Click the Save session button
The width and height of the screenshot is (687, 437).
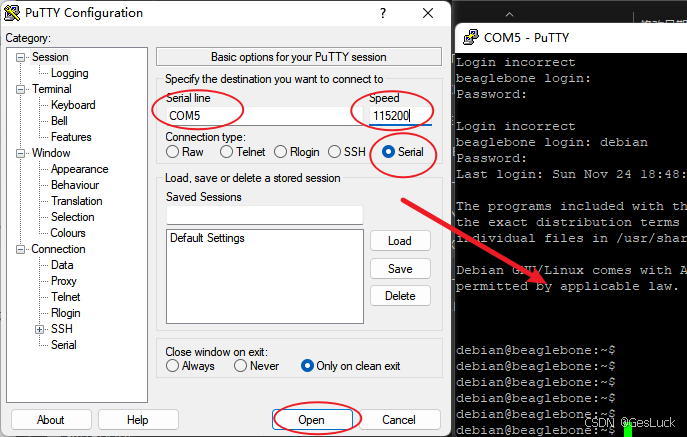(x=400, y=269)
